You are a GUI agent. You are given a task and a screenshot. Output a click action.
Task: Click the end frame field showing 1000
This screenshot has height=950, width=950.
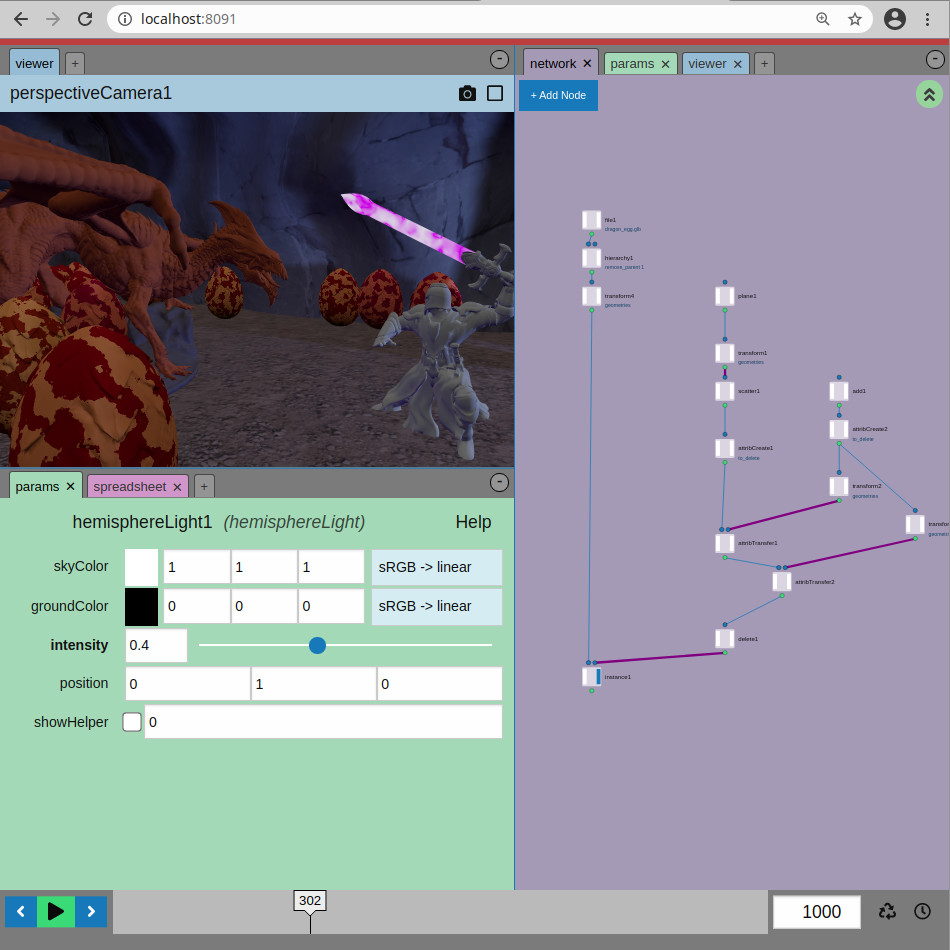point(817,911)
